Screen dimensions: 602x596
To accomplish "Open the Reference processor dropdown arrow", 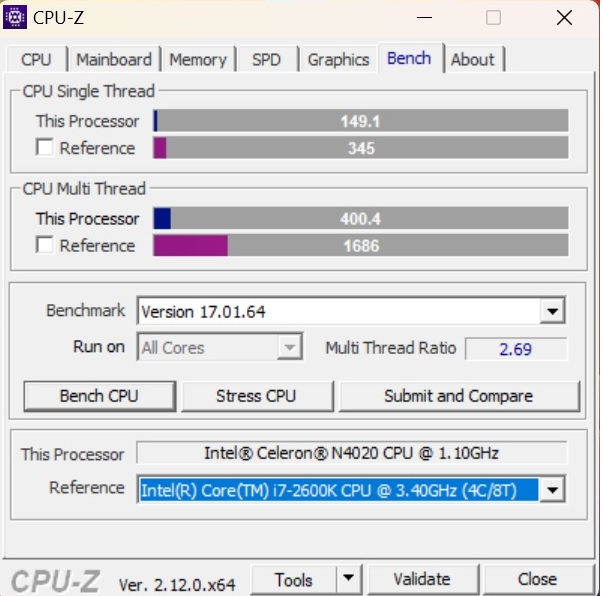I will tap(552, 490).
